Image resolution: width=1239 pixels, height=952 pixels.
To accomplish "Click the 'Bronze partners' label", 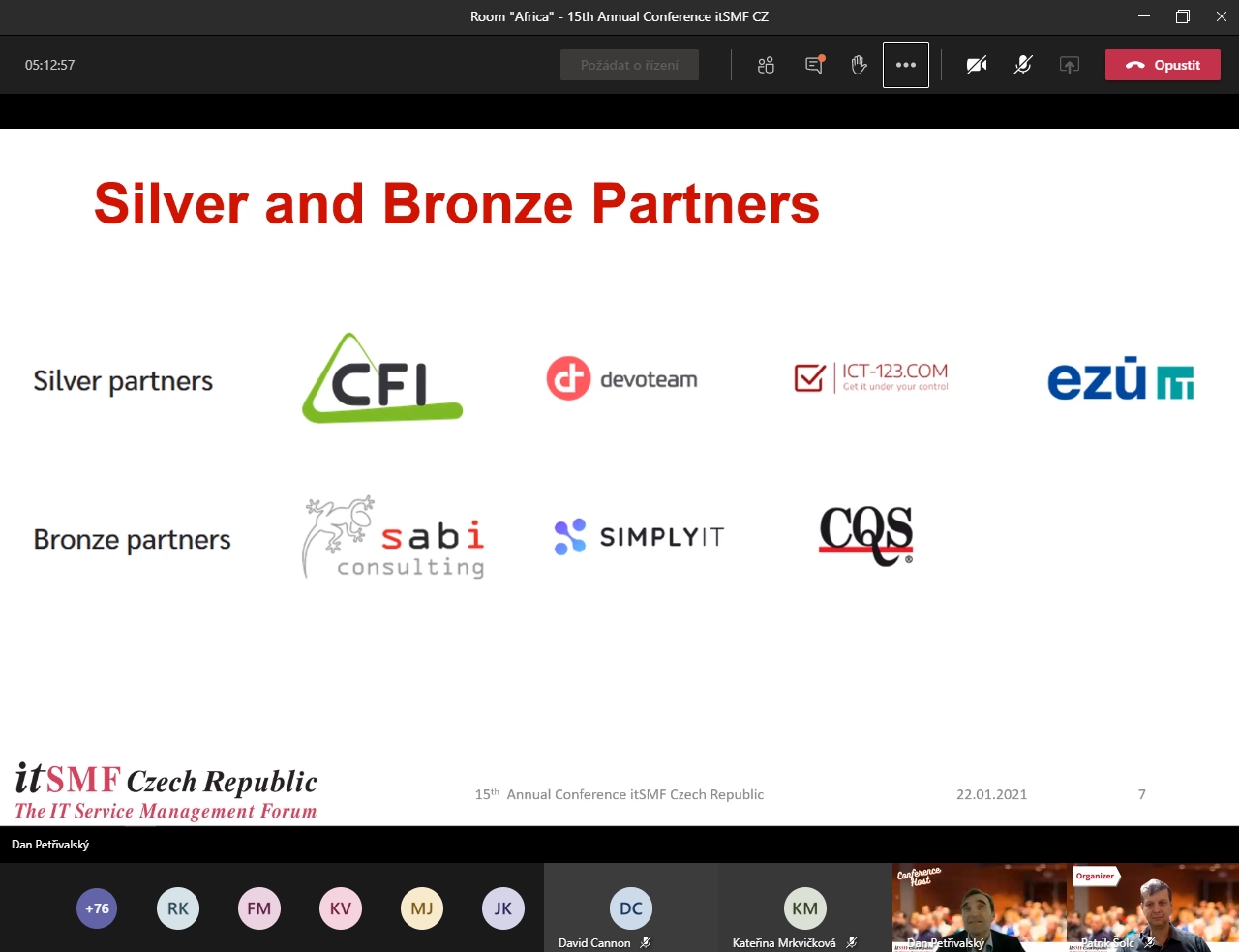I will (x=133, y=539).
